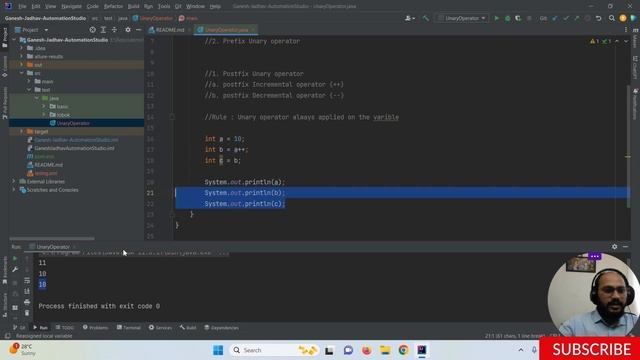Expand the target folder
The width and height of the screenshot is (640, 360).
coord(22,131)
